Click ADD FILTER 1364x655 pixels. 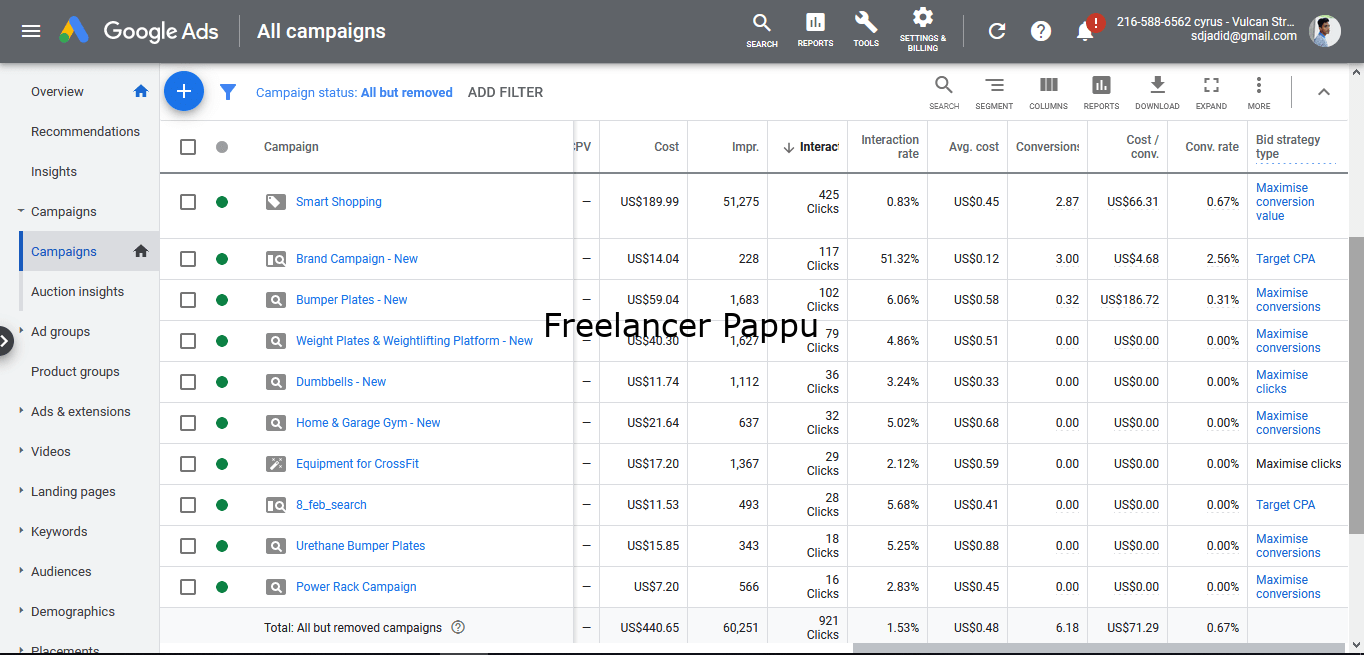(505, 92)
